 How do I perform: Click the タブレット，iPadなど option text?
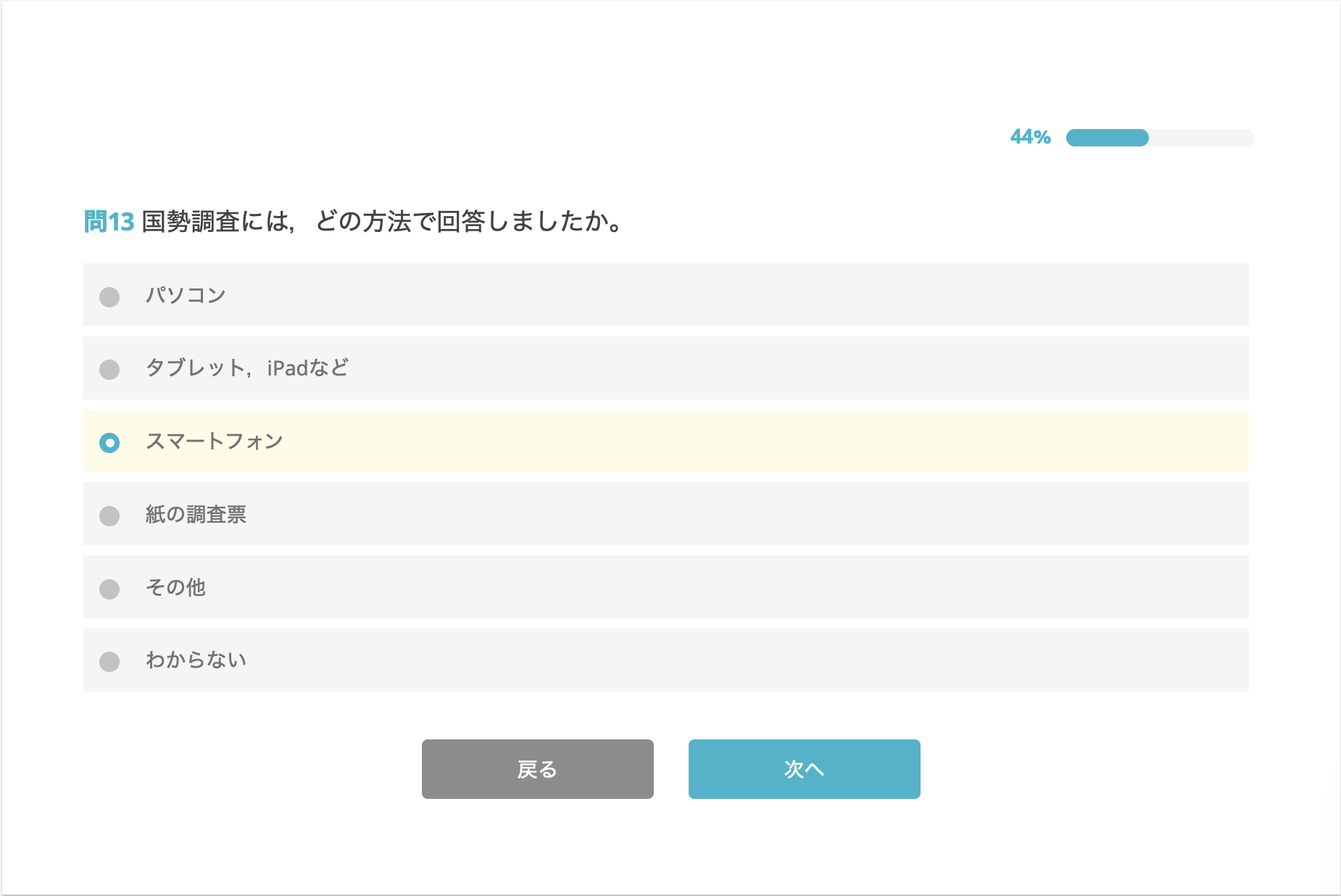[247, 368]
